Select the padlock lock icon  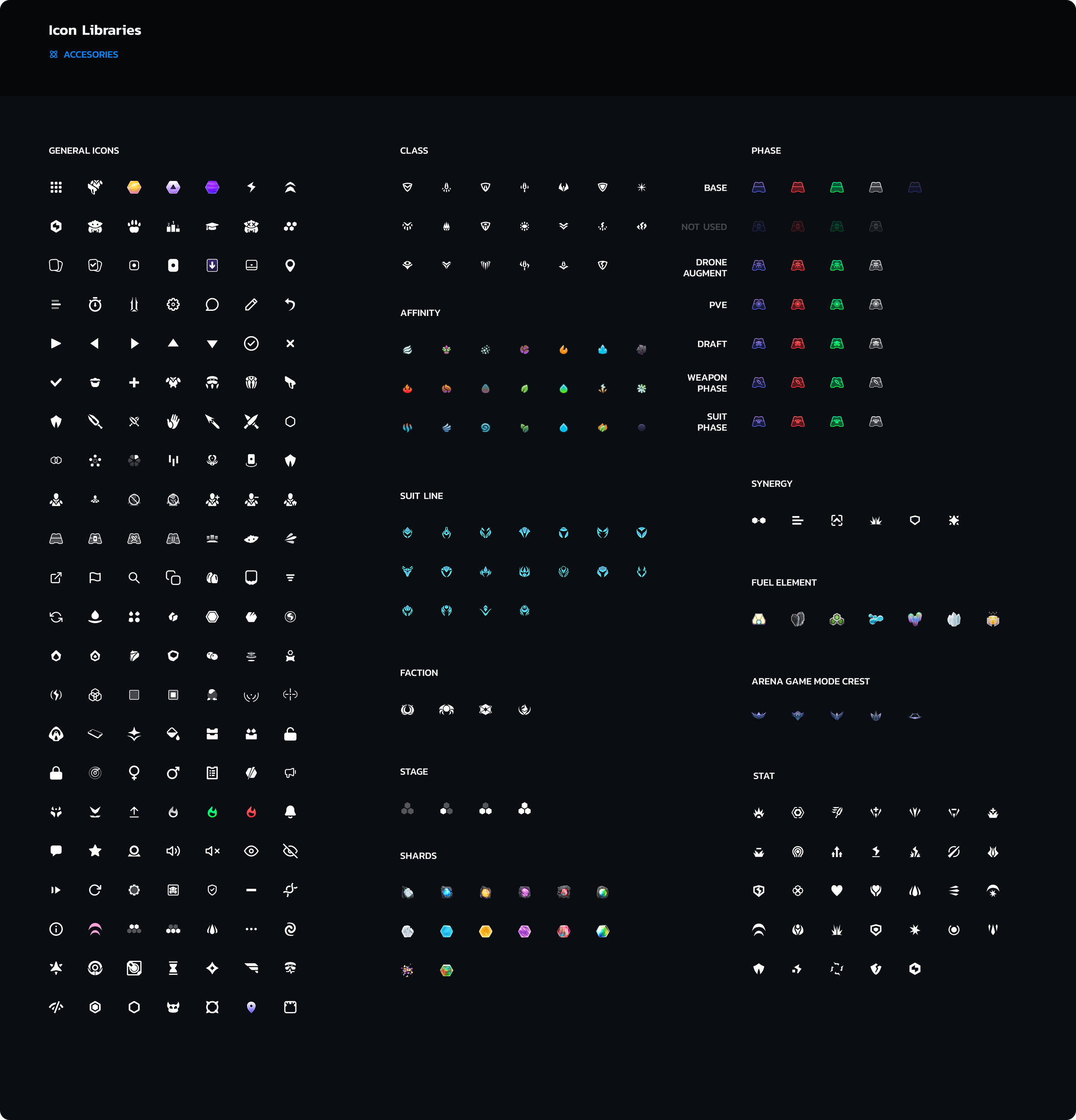click(x=56, y=773)
